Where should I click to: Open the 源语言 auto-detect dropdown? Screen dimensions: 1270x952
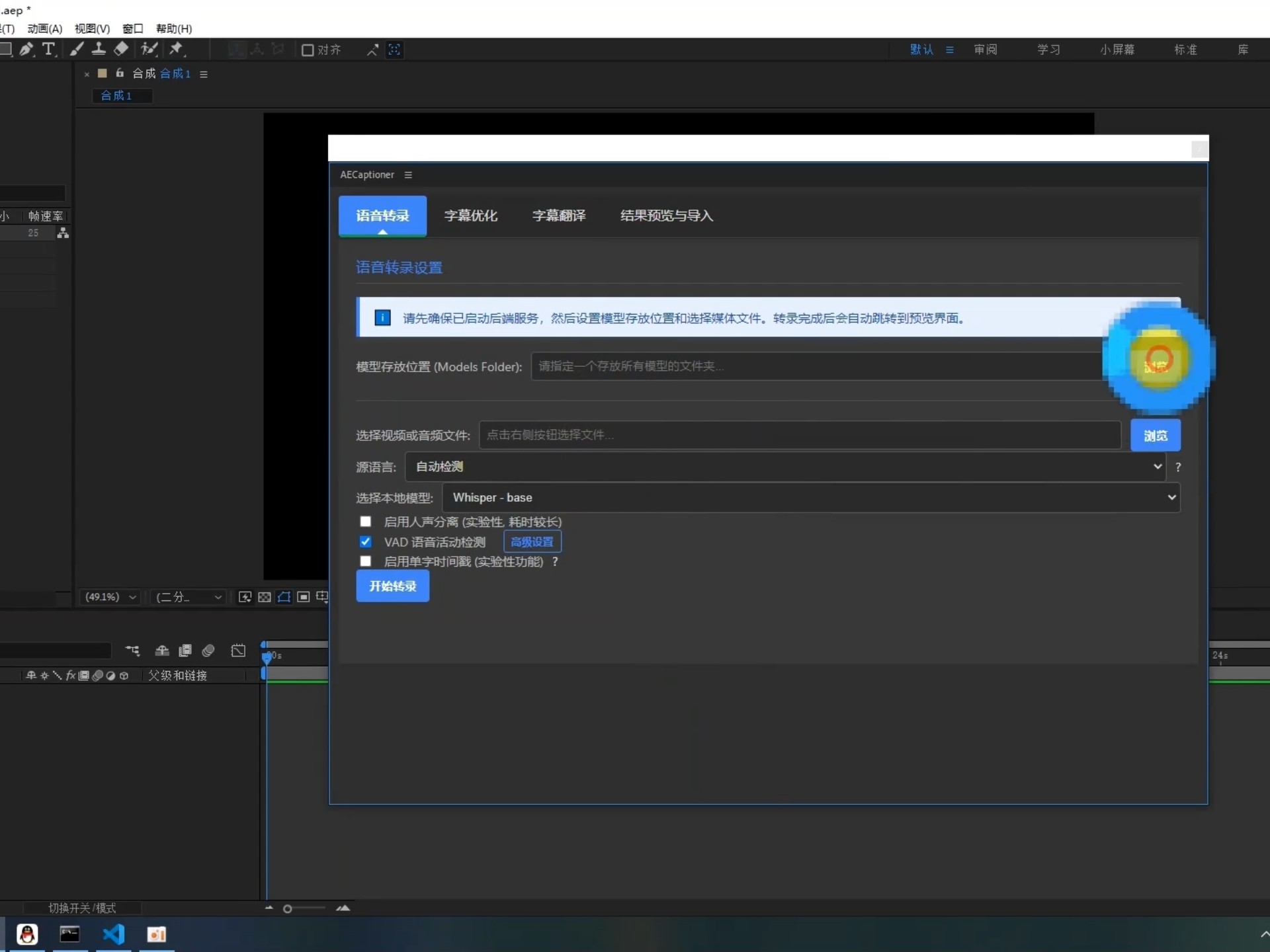click(x=784, y=467)
